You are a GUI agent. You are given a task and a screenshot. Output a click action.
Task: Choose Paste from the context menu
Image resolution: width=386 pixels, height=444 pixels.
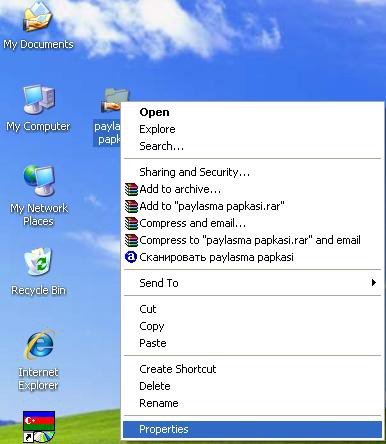coord(252,343)
